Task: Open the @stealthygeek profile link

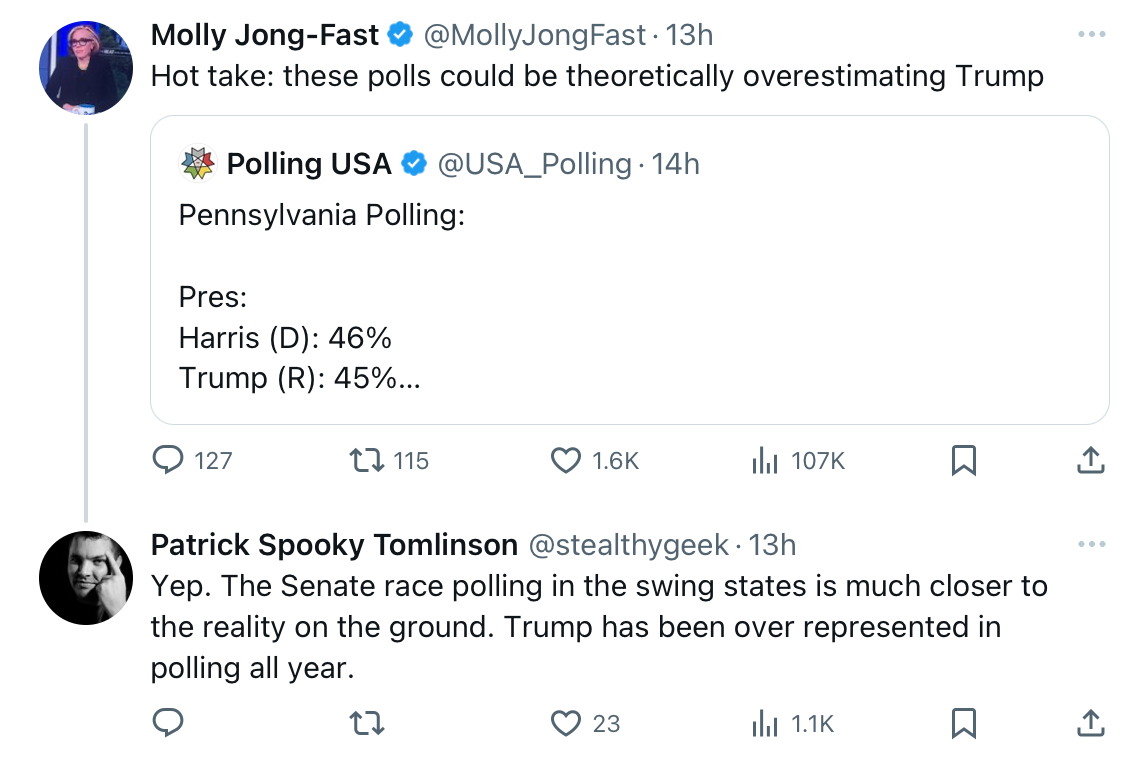Action: (628, 545)
